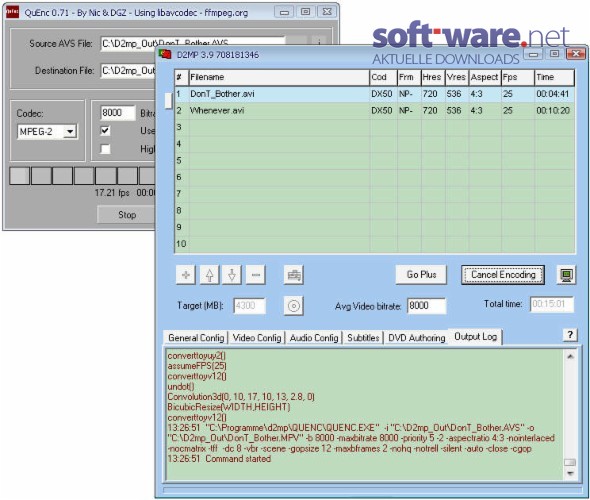590x500 pixels.
Task: Click the monitor icon beside Cancel Encoding
Action: tap(566, 275)
